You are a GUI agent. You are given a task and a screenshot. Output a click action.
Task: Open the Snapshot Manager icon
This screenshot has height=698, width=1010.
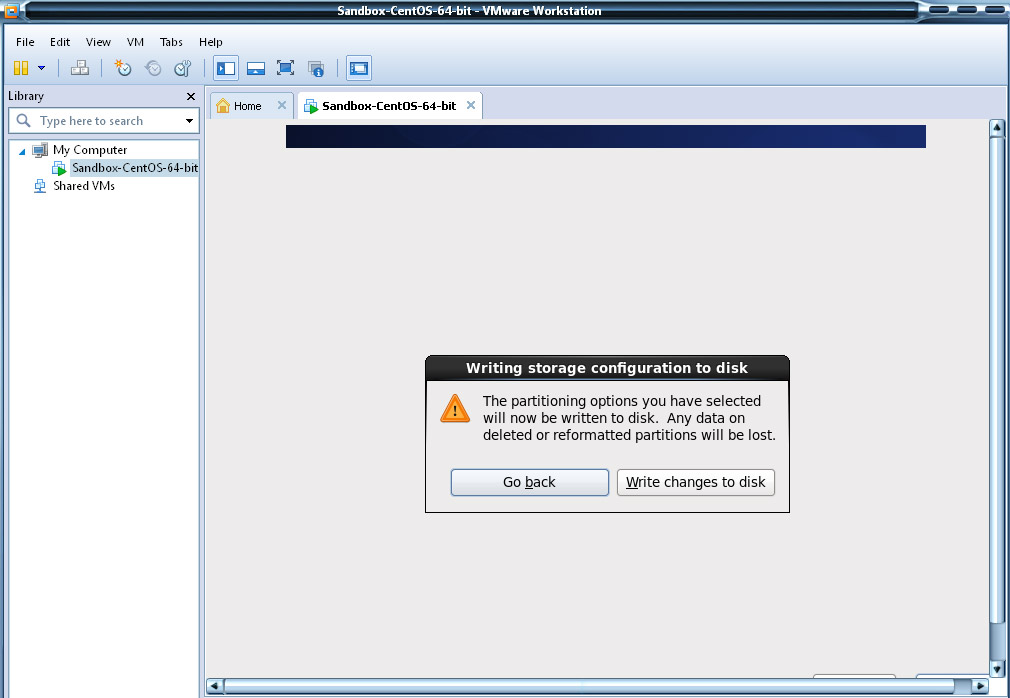183,68
